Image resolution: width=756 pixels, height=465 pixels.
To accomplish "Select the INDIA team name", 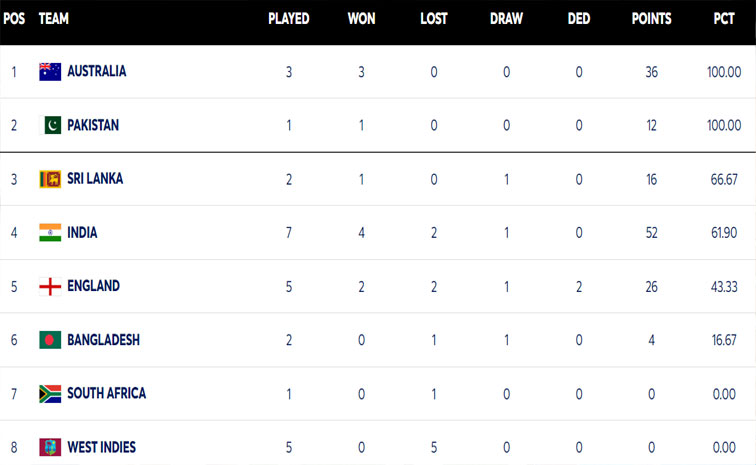I will pos(82,232).
